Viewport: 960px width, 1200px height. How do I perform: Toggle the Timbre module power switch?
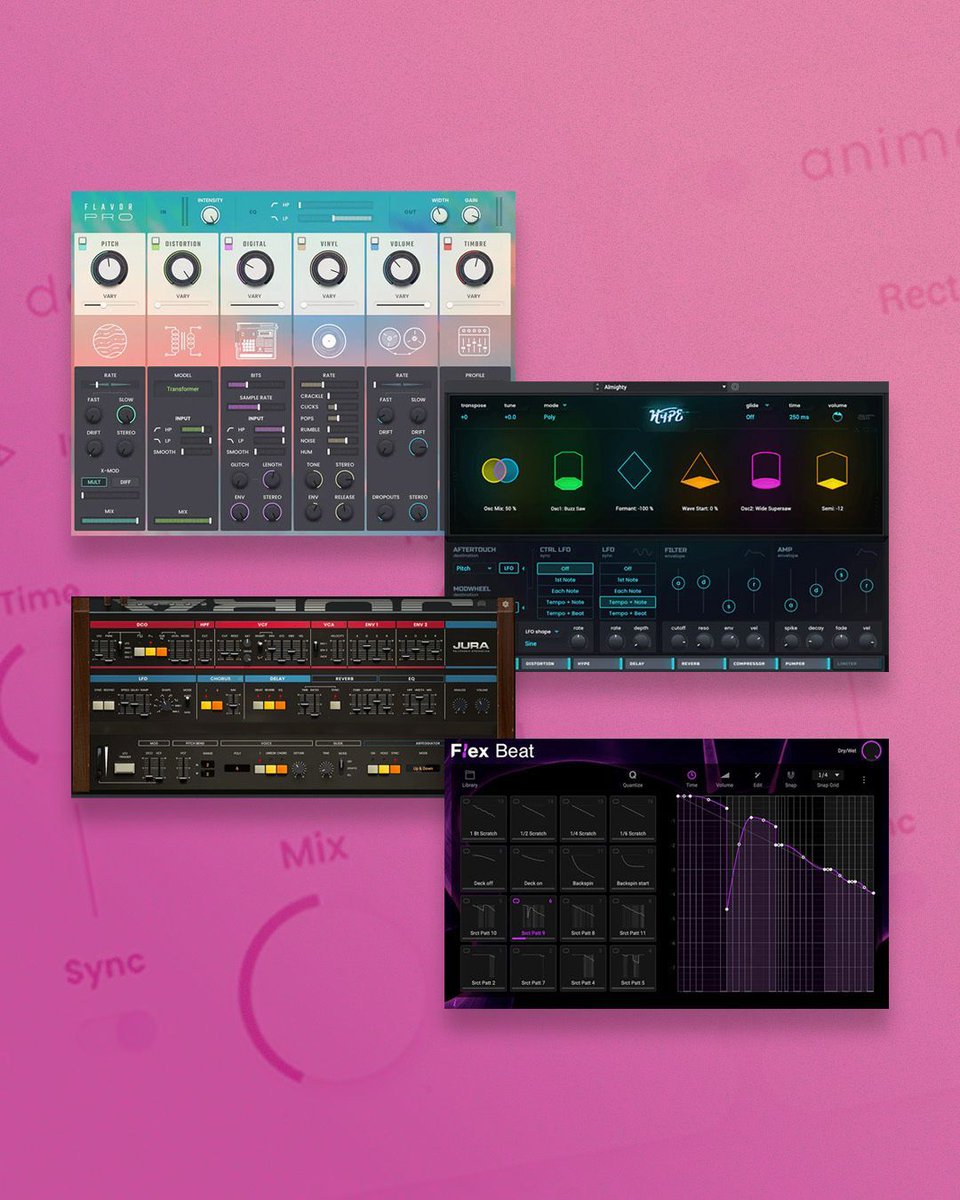[447, 243]
